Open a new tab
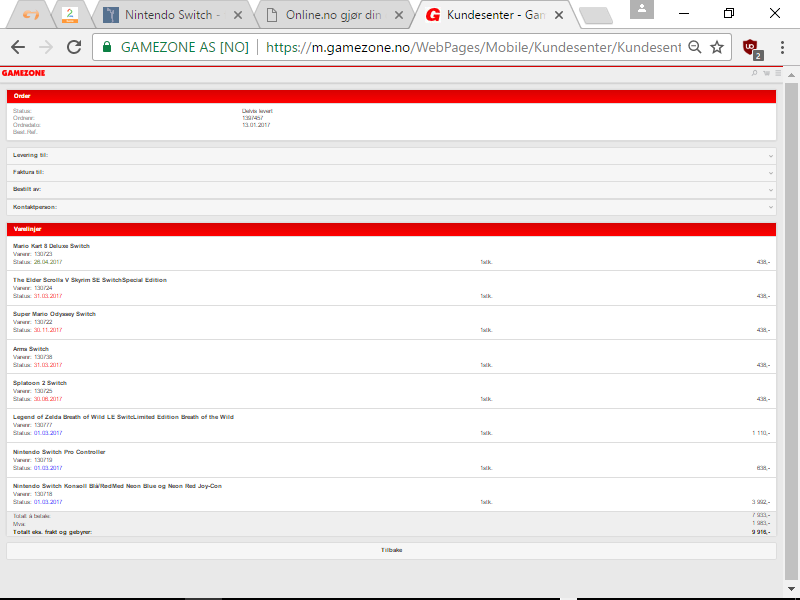 [x=595, y=16]
